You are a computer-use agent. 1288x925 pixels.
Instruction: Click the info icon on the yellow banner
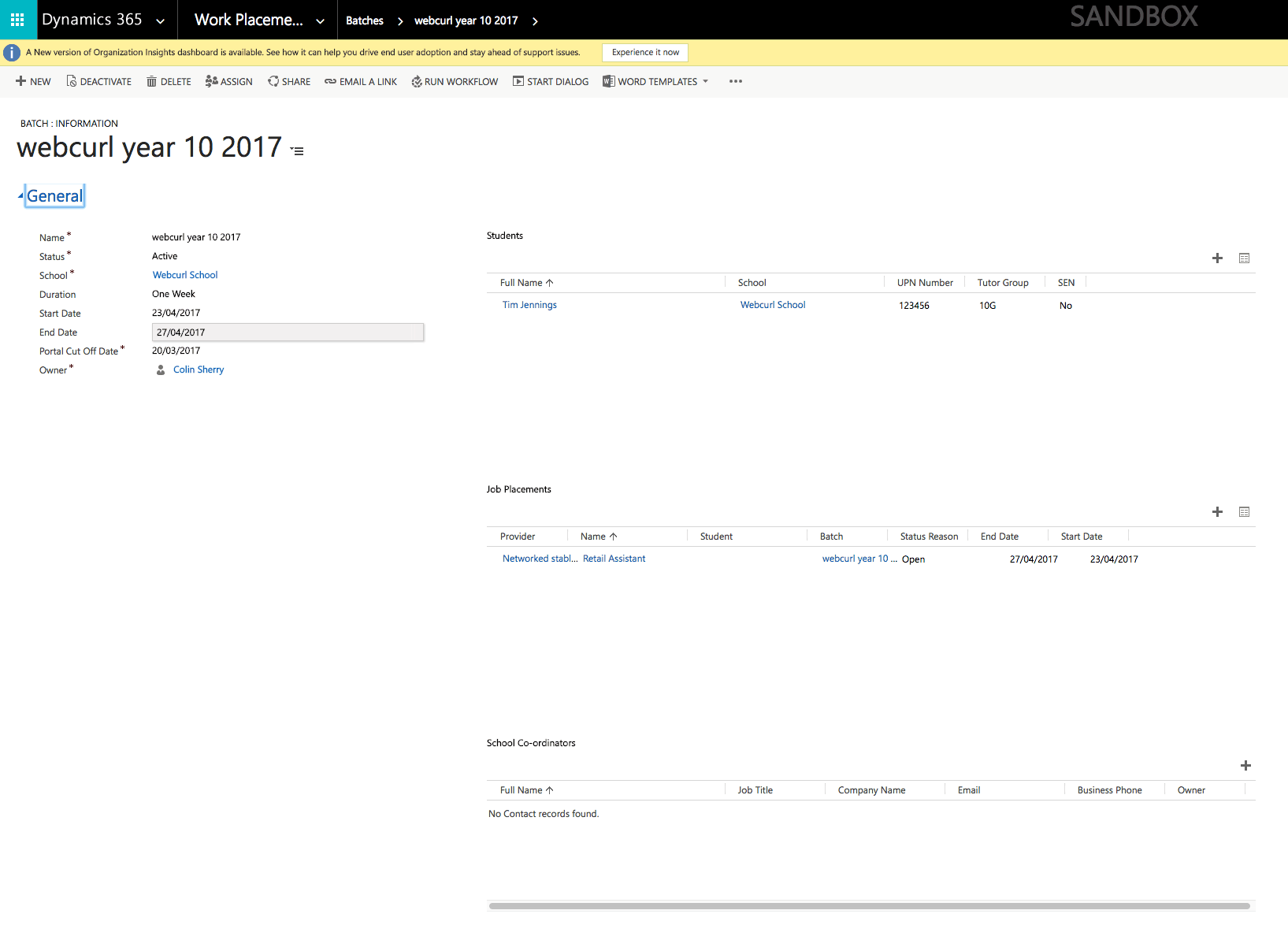pyautogui.click(x=12, y=52)
